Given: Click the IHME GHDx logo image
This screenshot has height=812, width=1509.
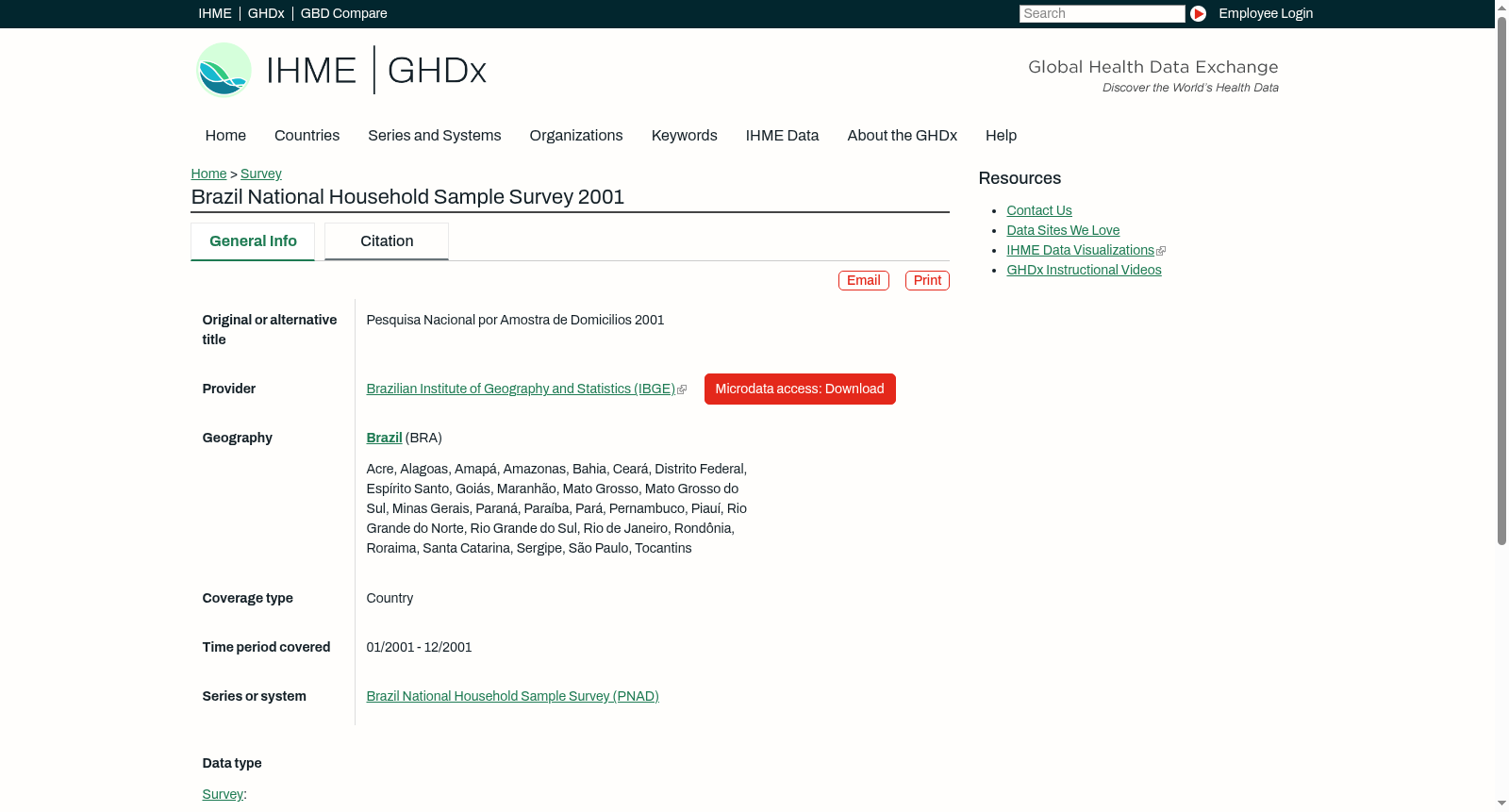Looking at the screenshot, I should 340,70.
